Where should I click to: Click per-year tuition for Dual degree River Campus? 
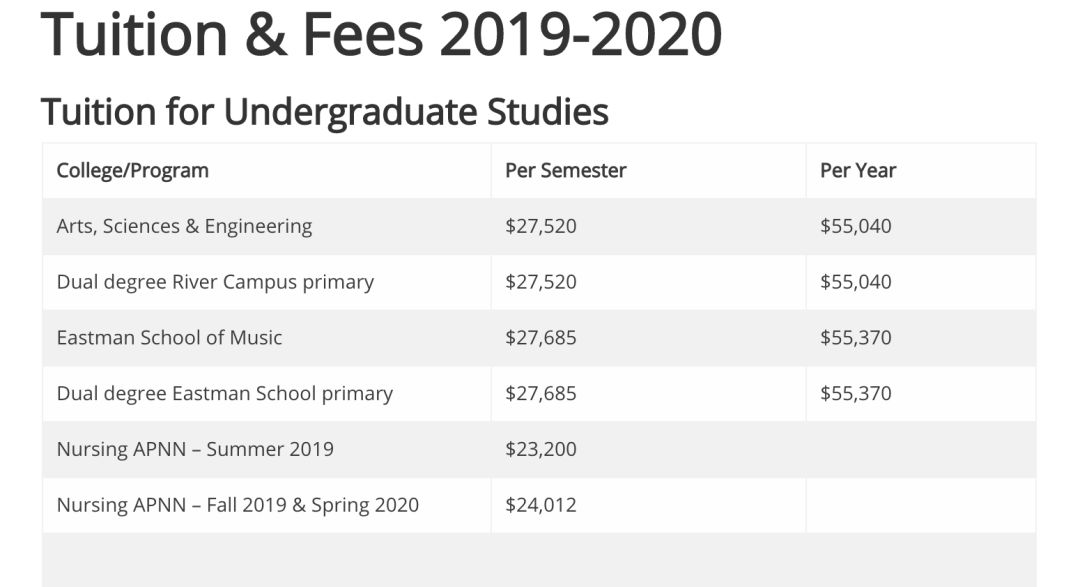pos(855,282)
